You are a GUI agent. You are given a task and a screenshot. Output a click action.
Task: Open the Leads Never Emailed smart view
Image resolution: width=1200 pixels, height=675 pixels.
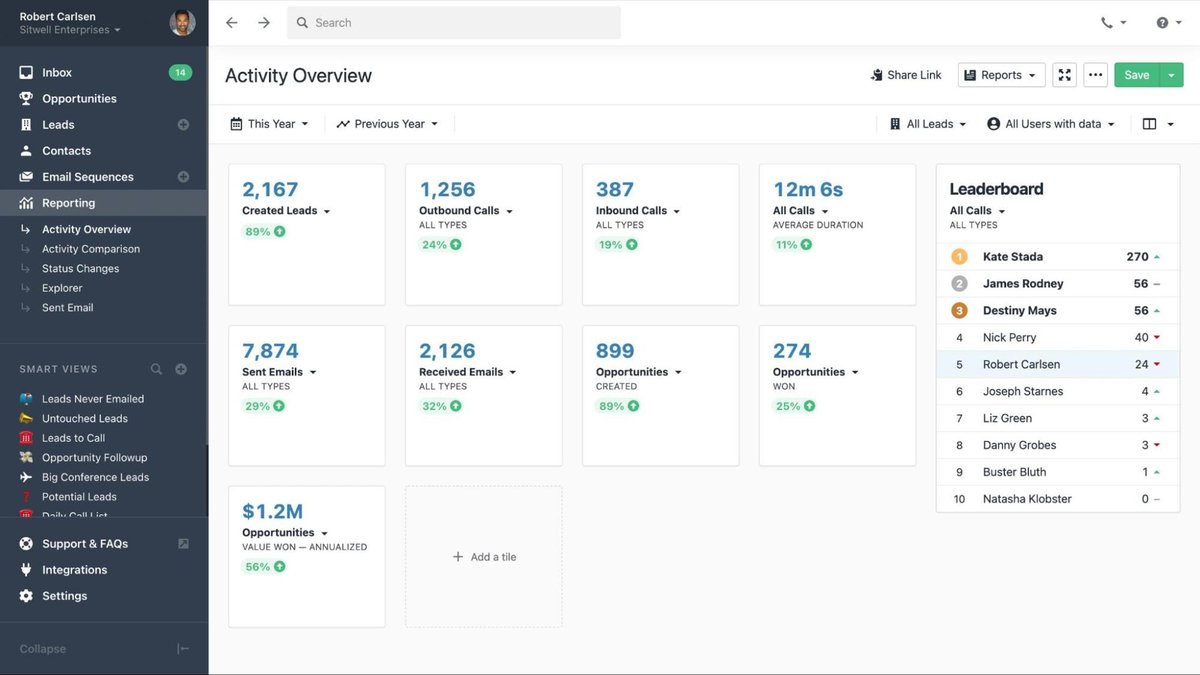(93, 399)
